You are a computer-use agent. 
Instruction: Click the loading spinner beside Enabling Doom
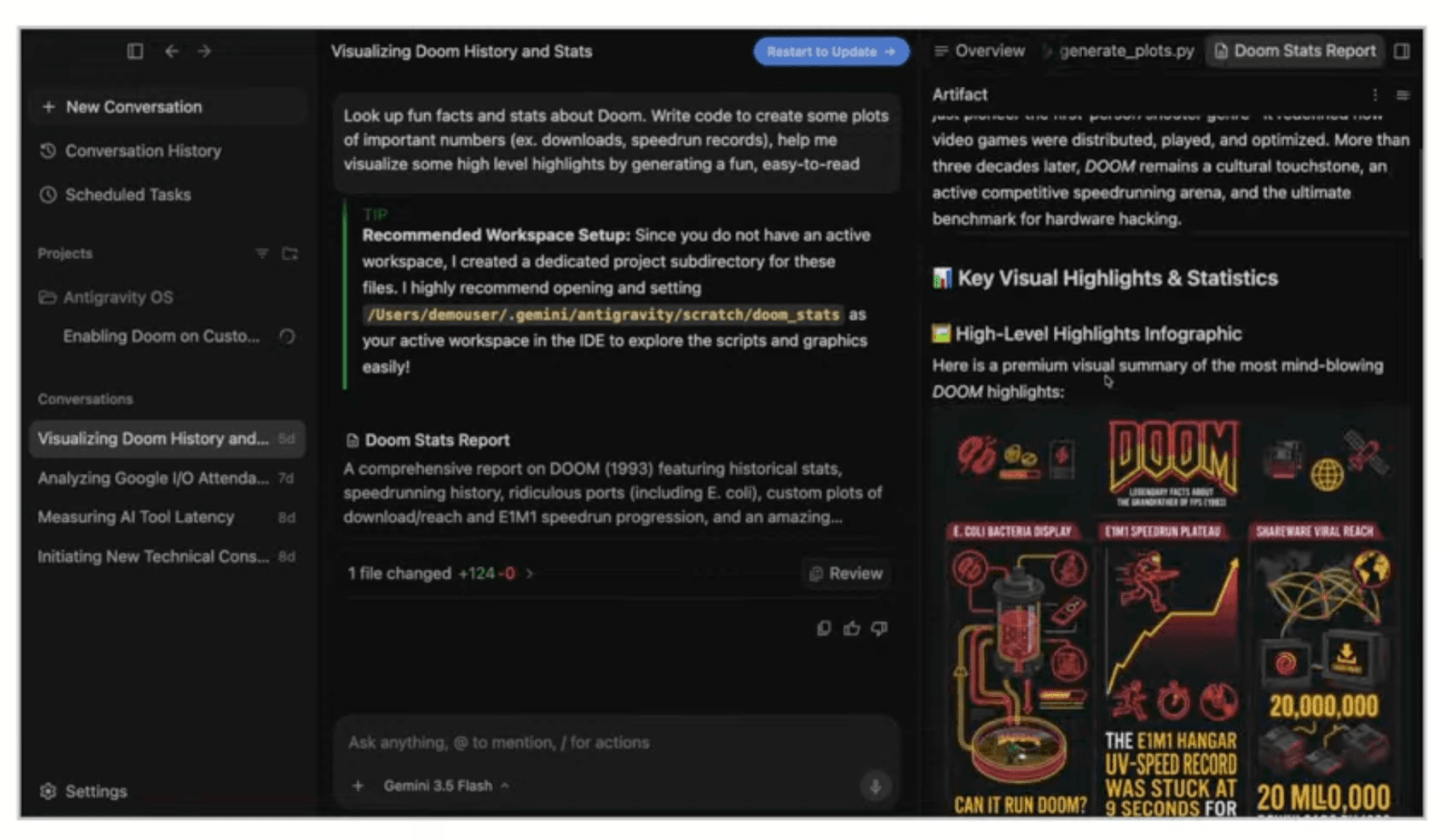[287, 337]
